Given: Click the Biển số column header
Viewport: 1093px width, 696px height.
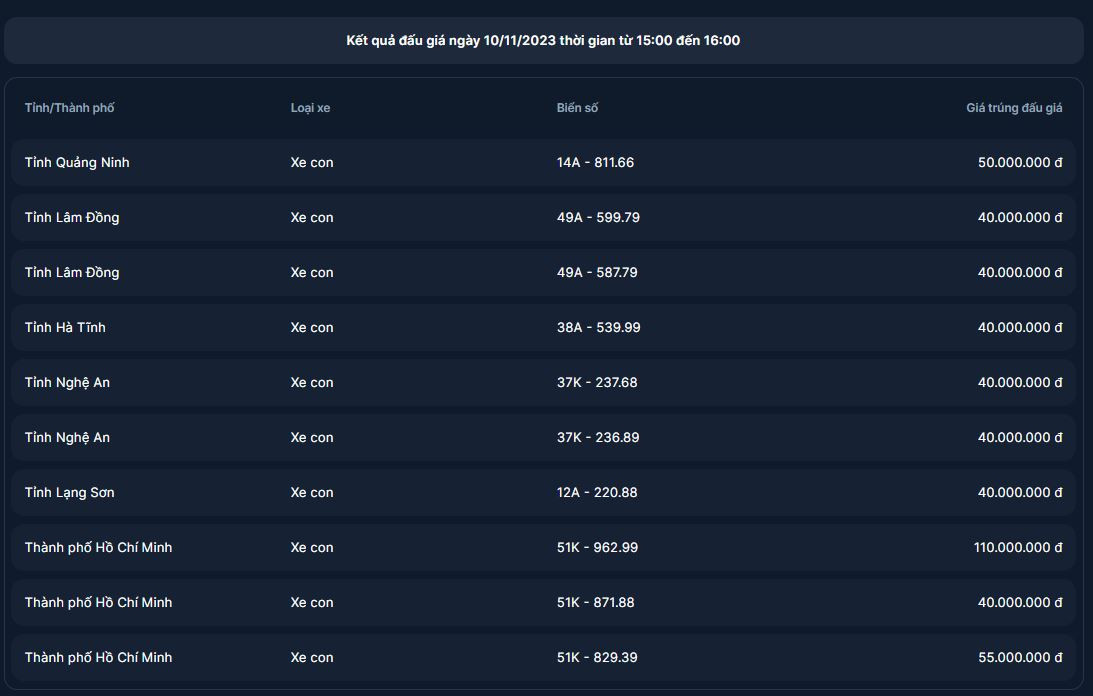Looking at the screenshot, I should coord(577,108).
